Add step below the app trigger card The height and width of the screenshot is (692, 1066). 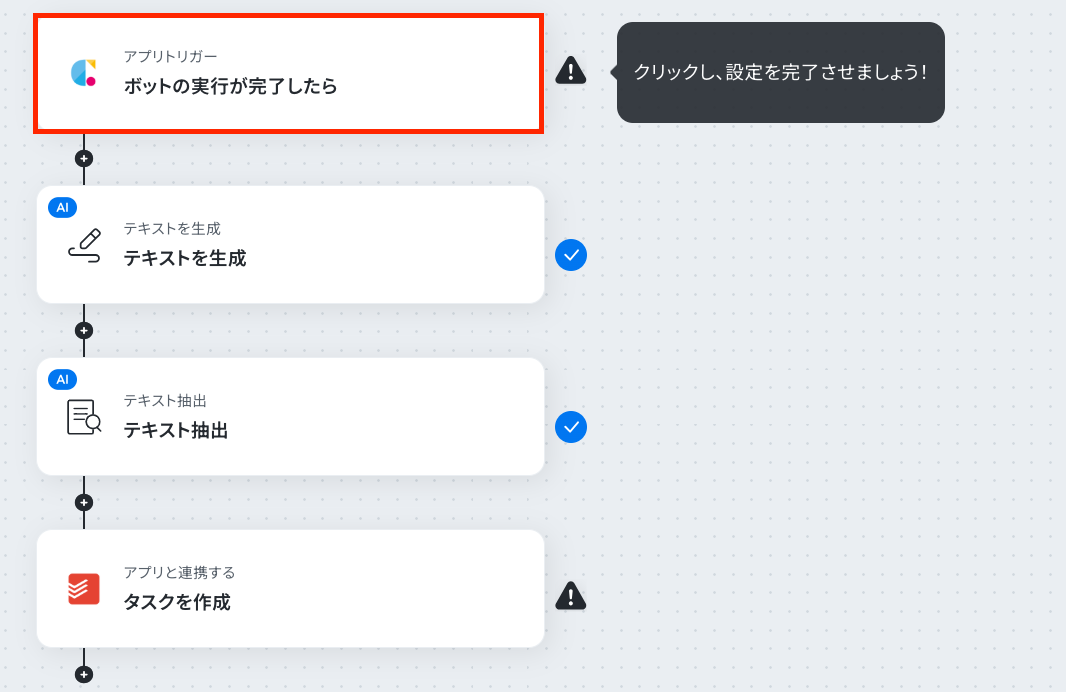click(84, 158)
